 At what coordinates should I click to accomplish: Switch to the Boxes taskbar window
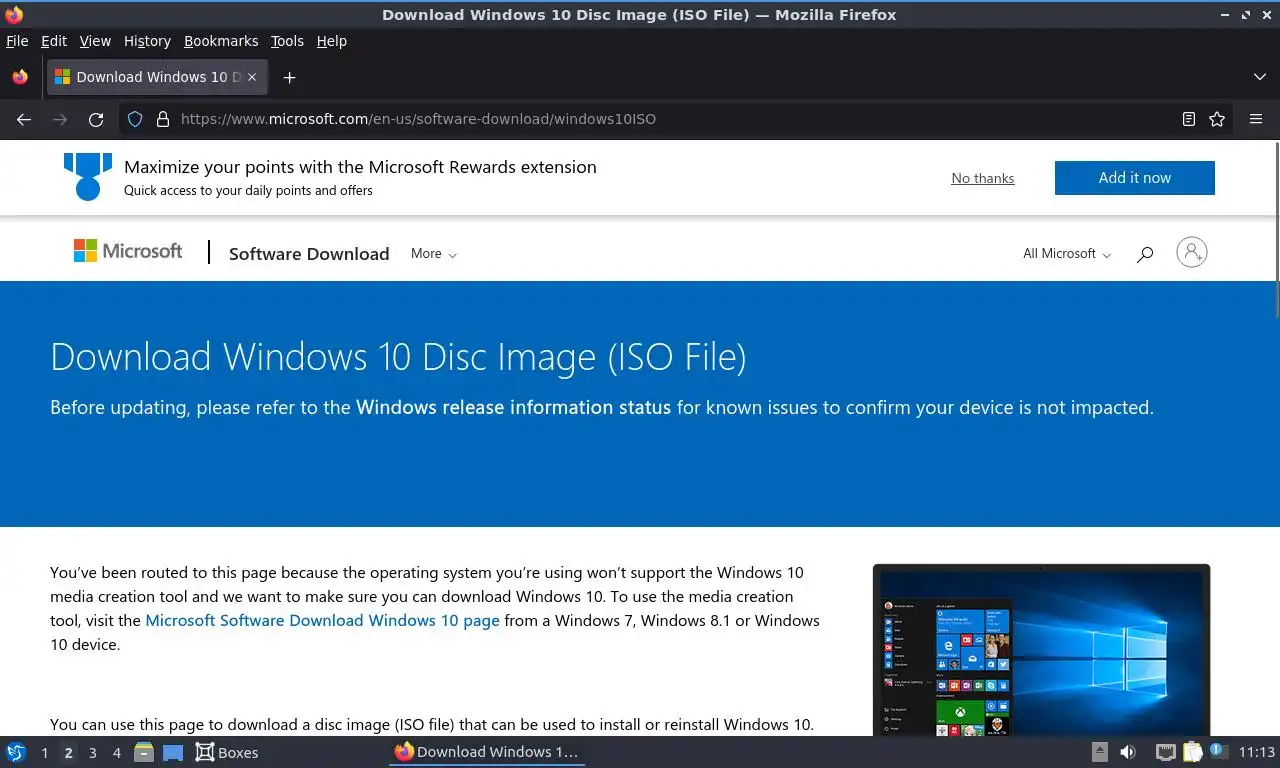point(227,752)
